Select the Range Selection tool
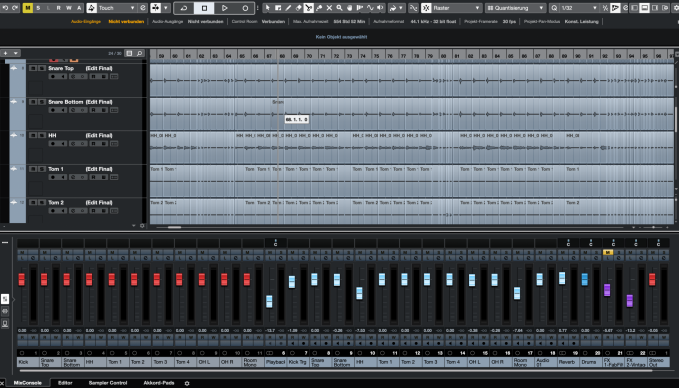 [x=278, y=8]
